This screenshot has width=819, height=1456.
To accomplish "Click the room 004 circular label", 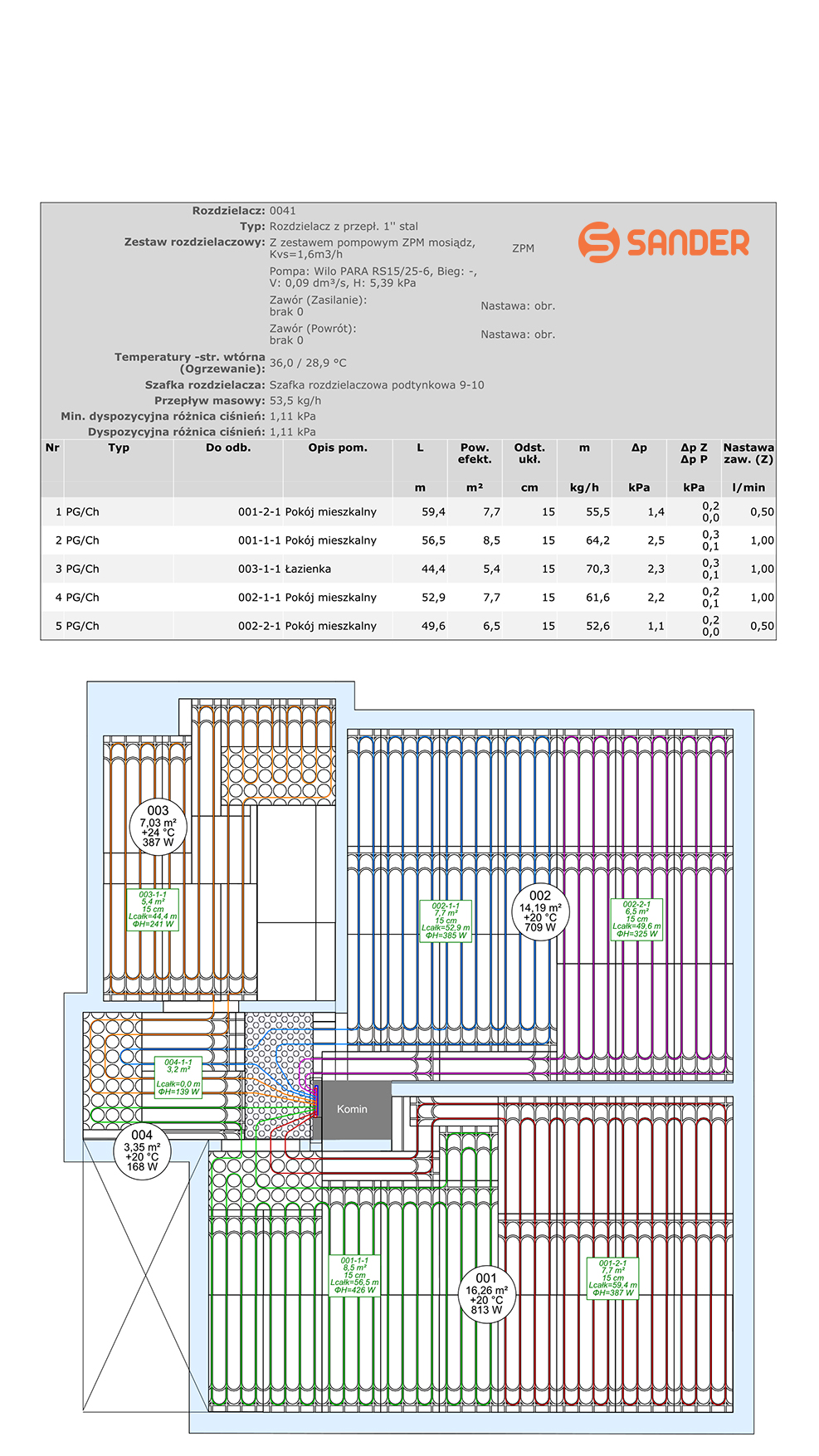I will pos(142,1150).
